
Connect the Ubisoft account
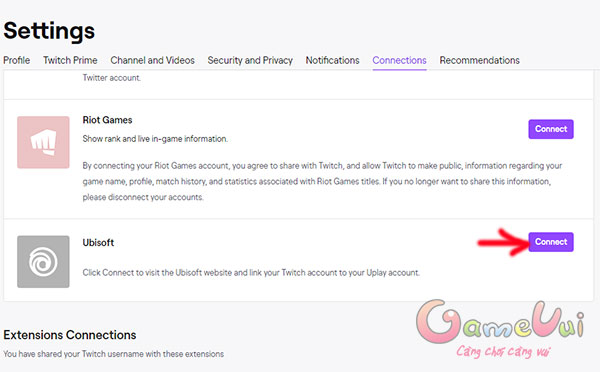[x=551, y=242]
